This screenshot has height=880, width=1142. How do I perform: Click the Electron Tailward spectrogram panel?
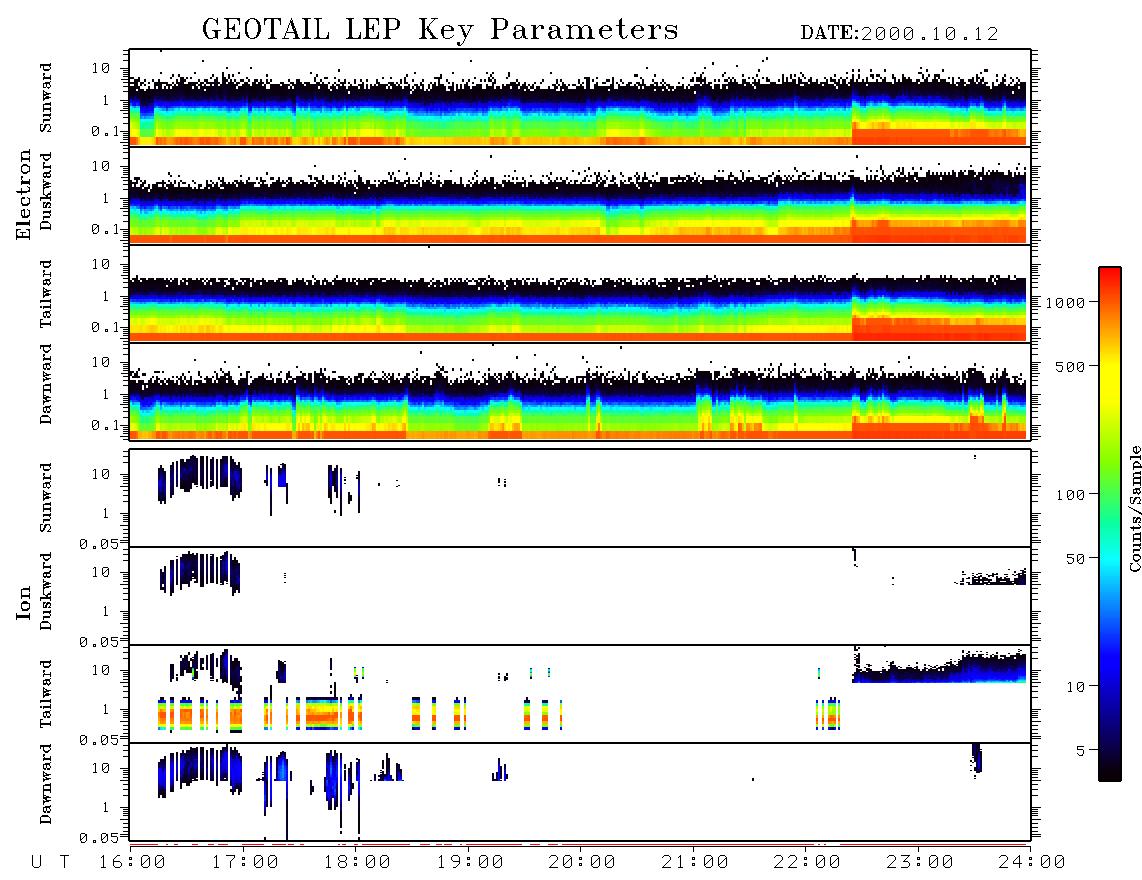point(580,294)
